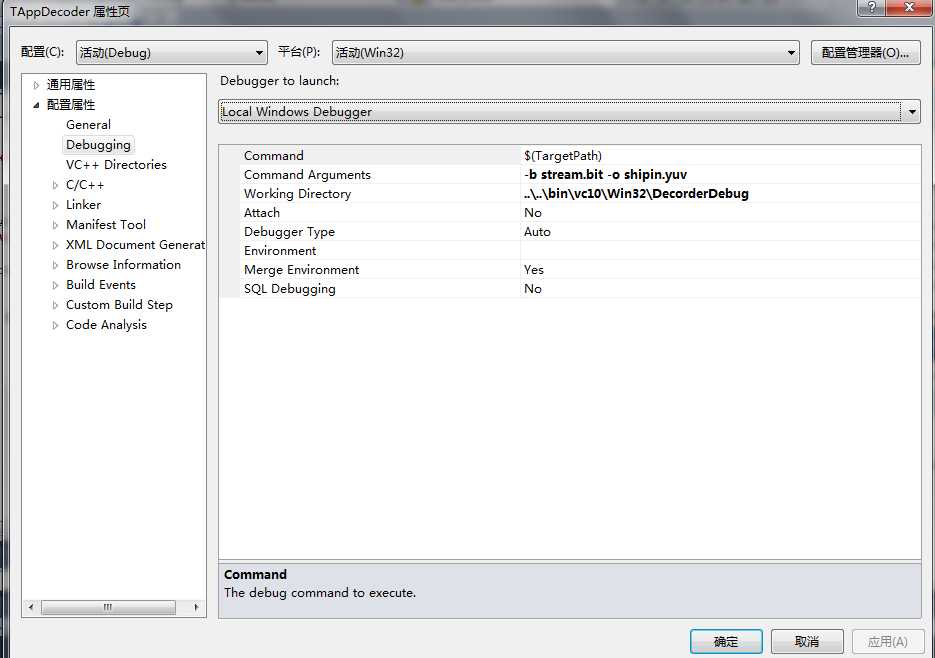The width and height of the screenshot is (935, 658).
Task: Click the tree scrollbar right arrow
Action: pos(196,607)
